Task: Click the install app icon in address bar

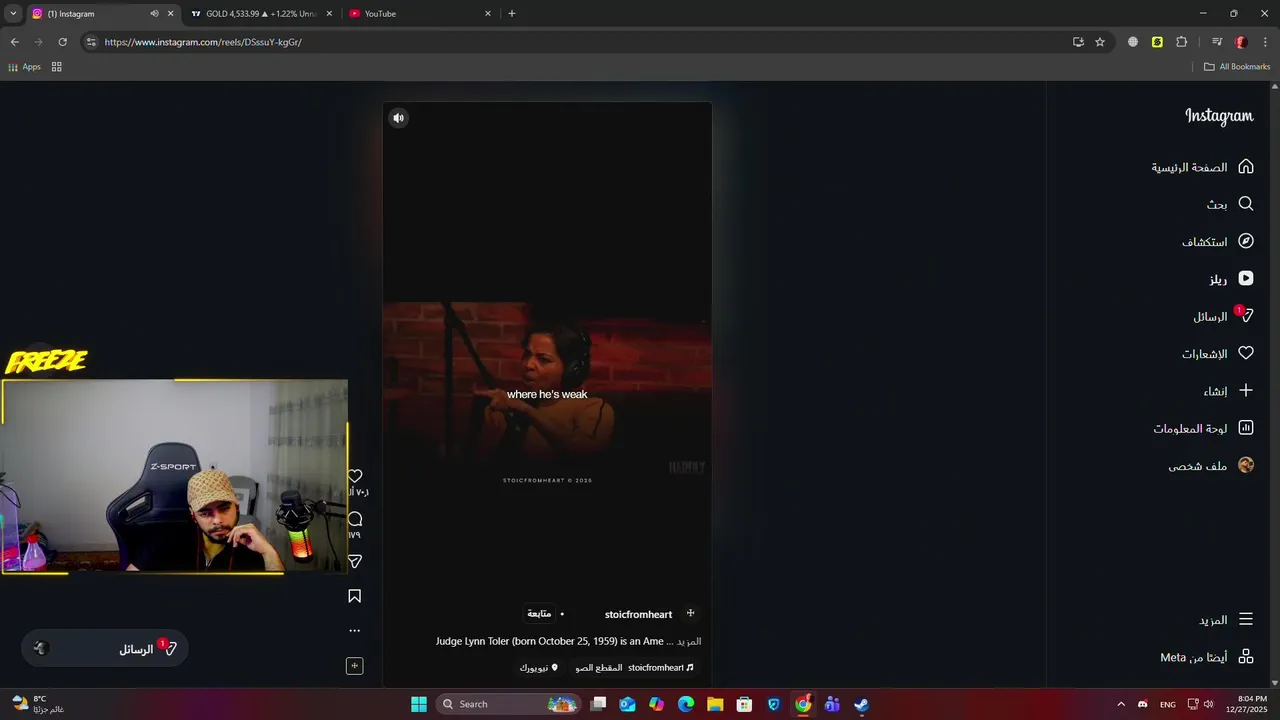Action: tap(1078, 42)
